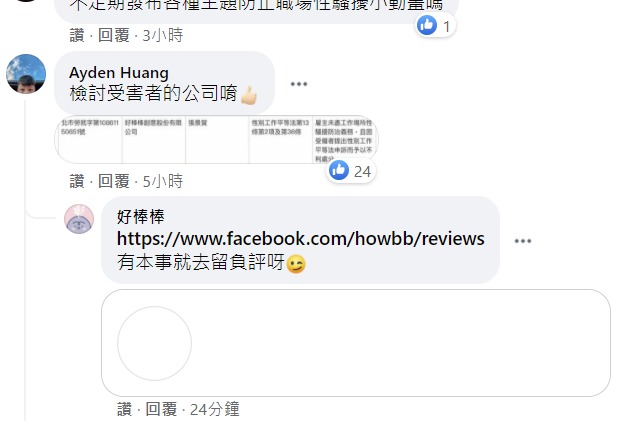Click the Ayden Huang name link
The width and height of the screenshot is (642, 421).
[x=119, y=73]
